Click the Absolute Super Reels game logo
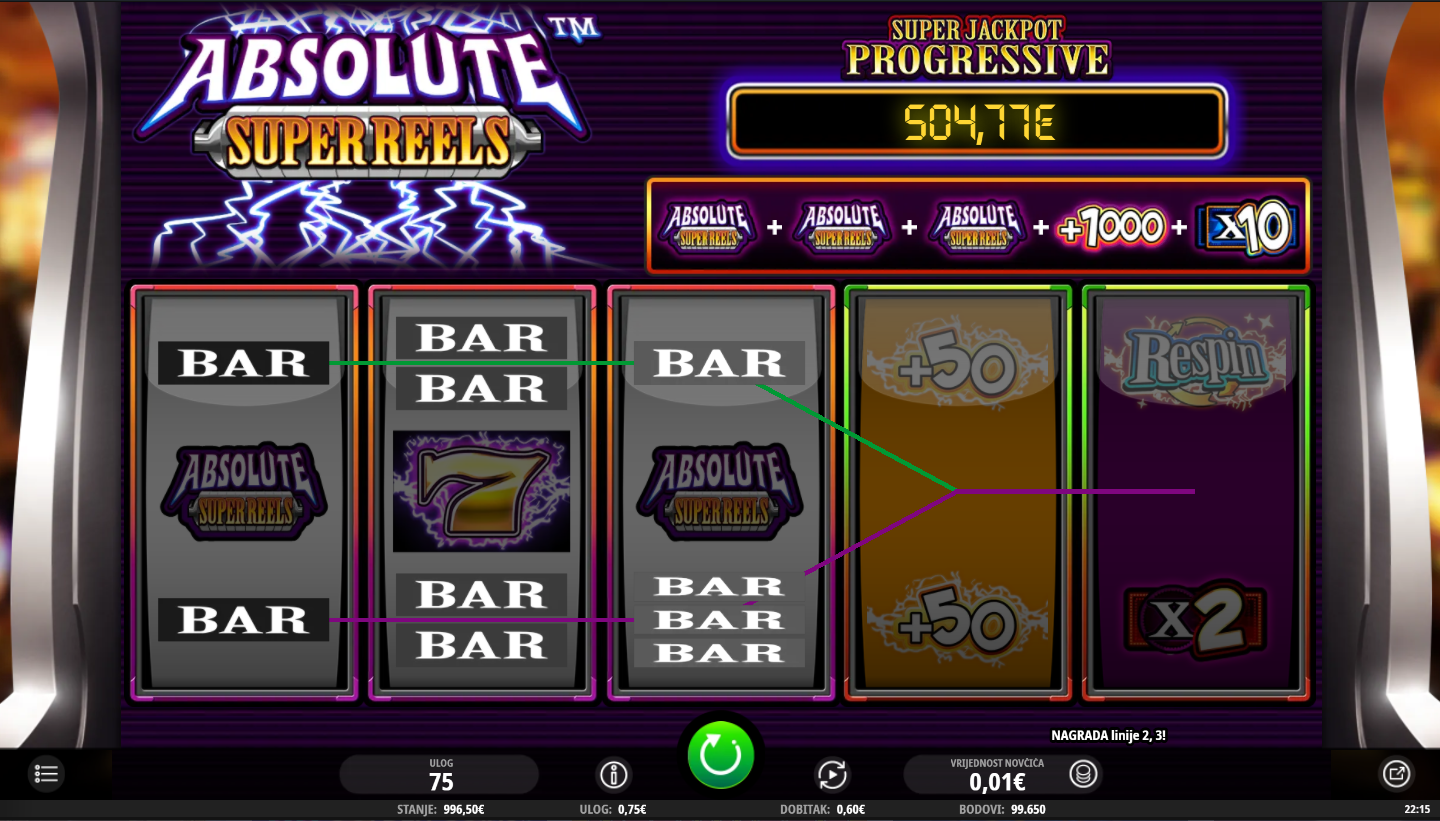Screen dimensions: 1440x821 coord(370,100)
